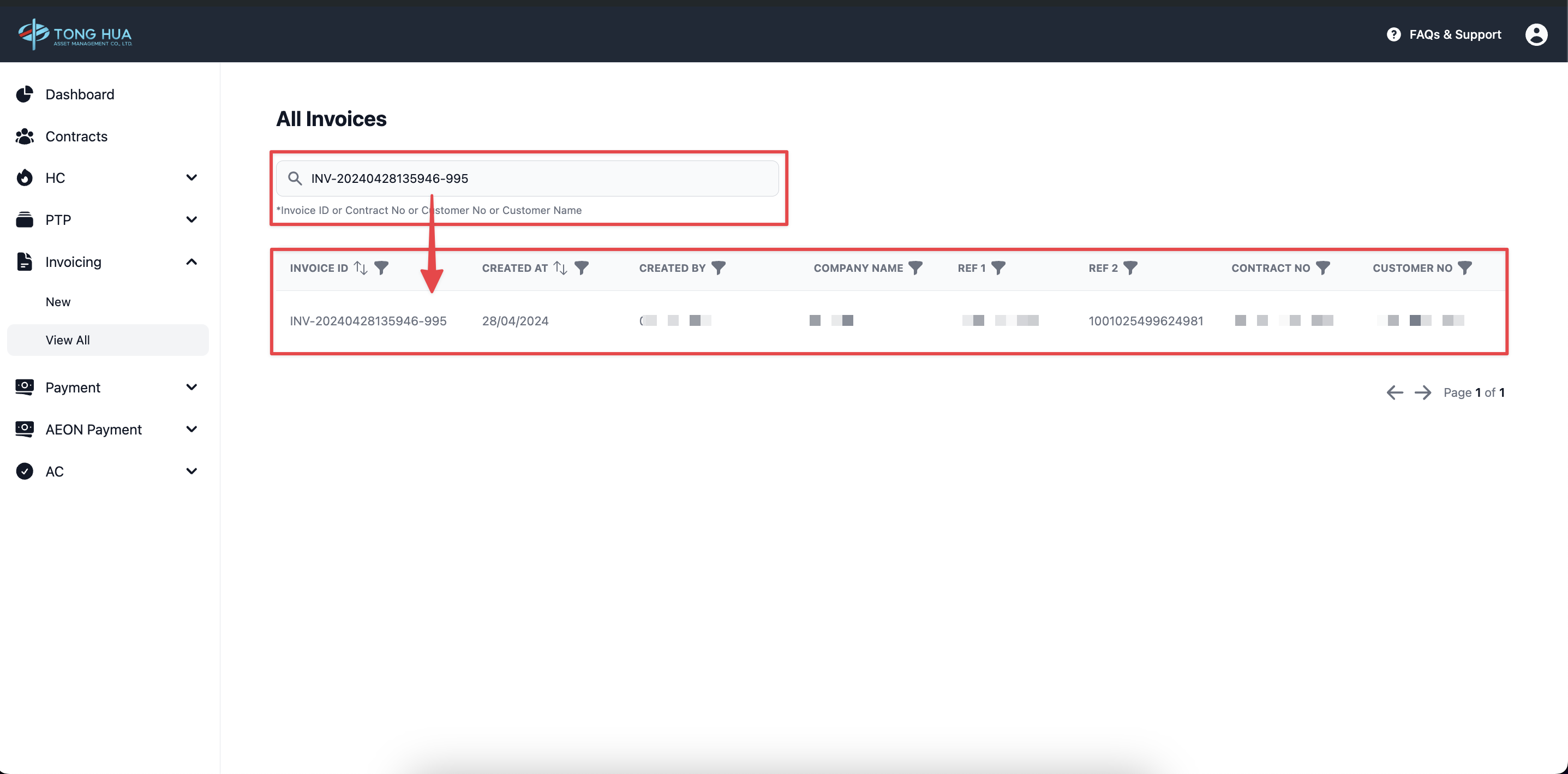The width and height of the screenshot is (1568, 774).
Task: Select New under Invoicing
Action: coord(58,302)
